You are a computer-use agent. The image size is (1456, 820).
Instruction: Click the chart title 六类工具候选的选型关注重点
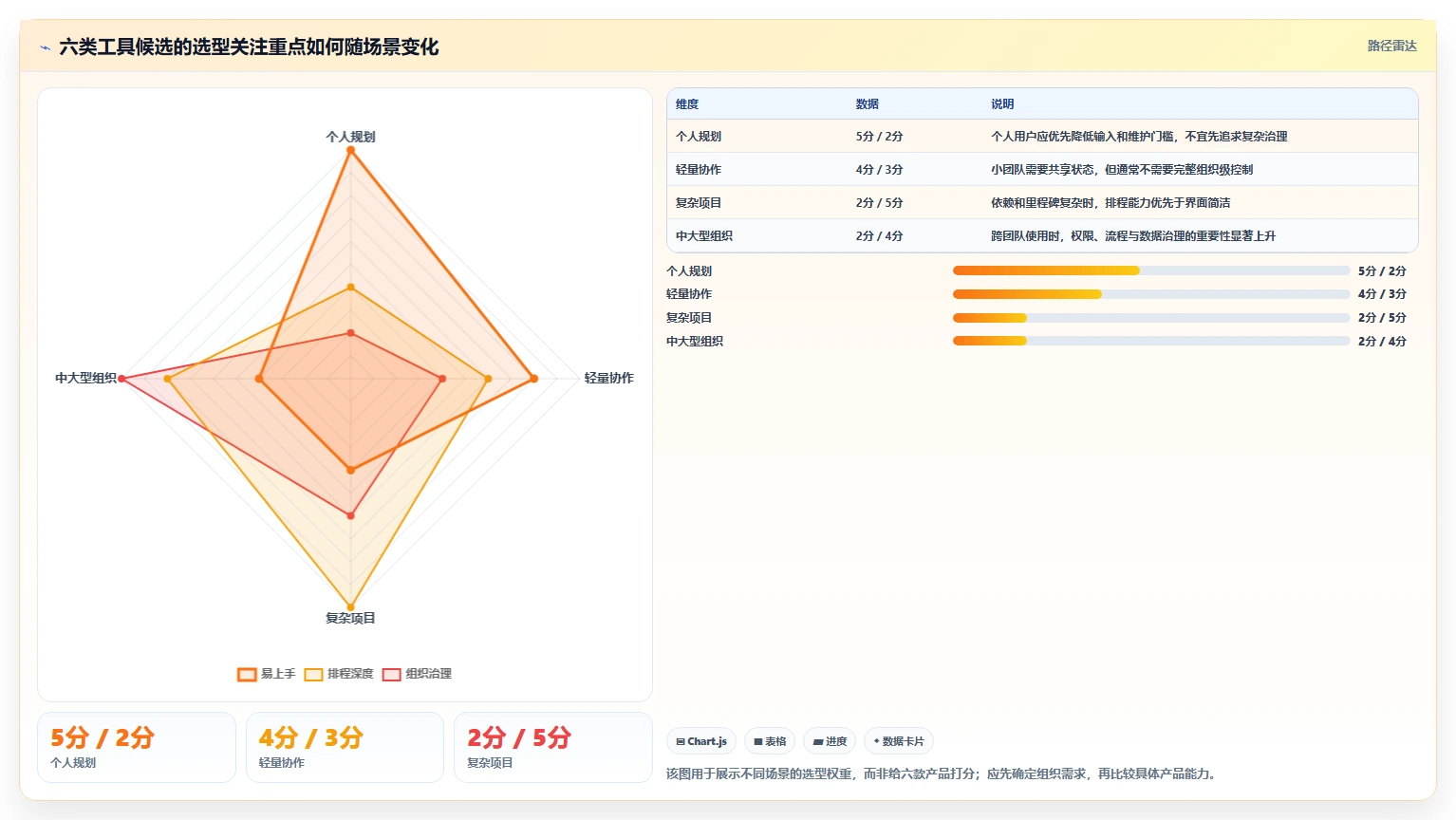click(x=249, y=47)
